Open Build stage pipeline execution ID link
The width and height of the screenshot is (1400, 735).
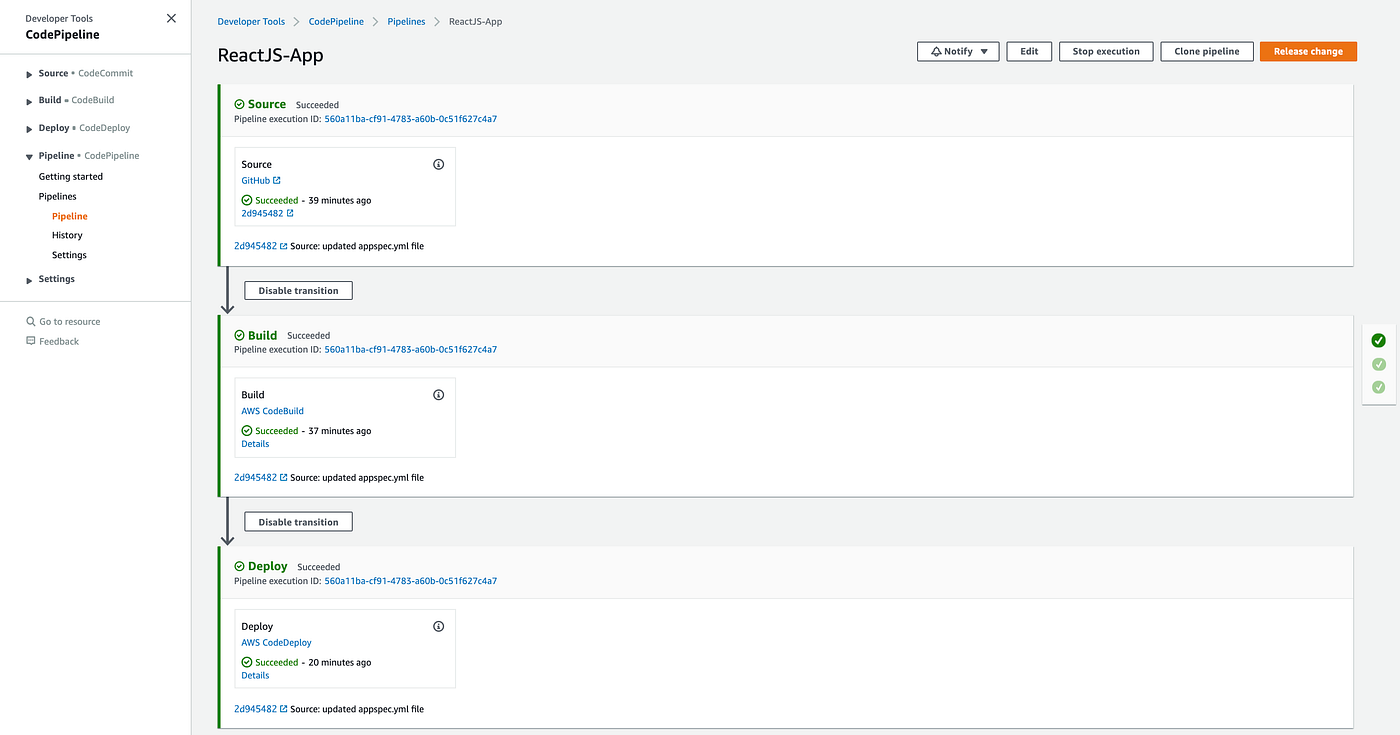pos(410,350)
